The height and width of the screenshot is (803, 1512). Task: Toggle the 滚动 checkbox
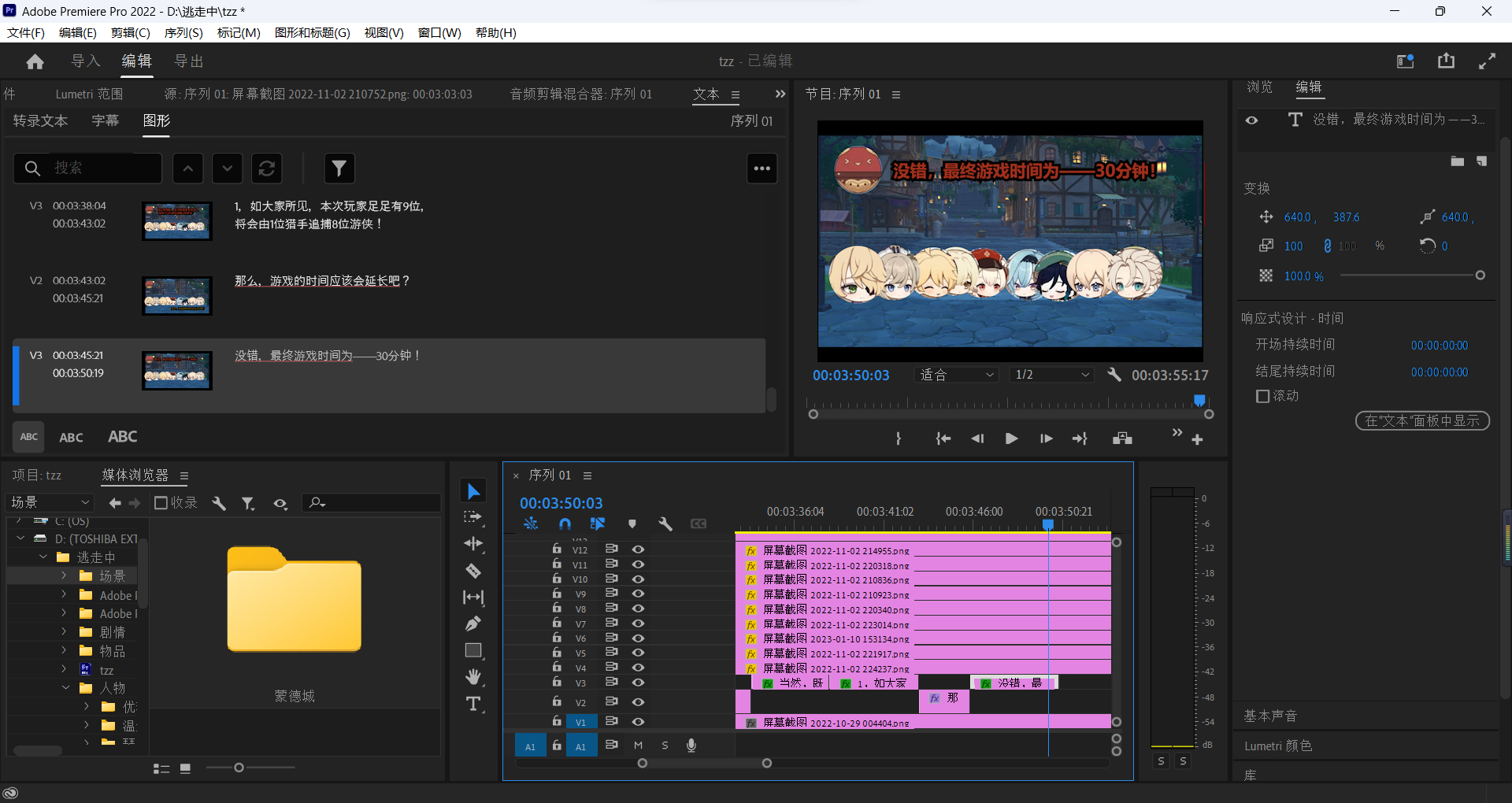coord(1262,396)
